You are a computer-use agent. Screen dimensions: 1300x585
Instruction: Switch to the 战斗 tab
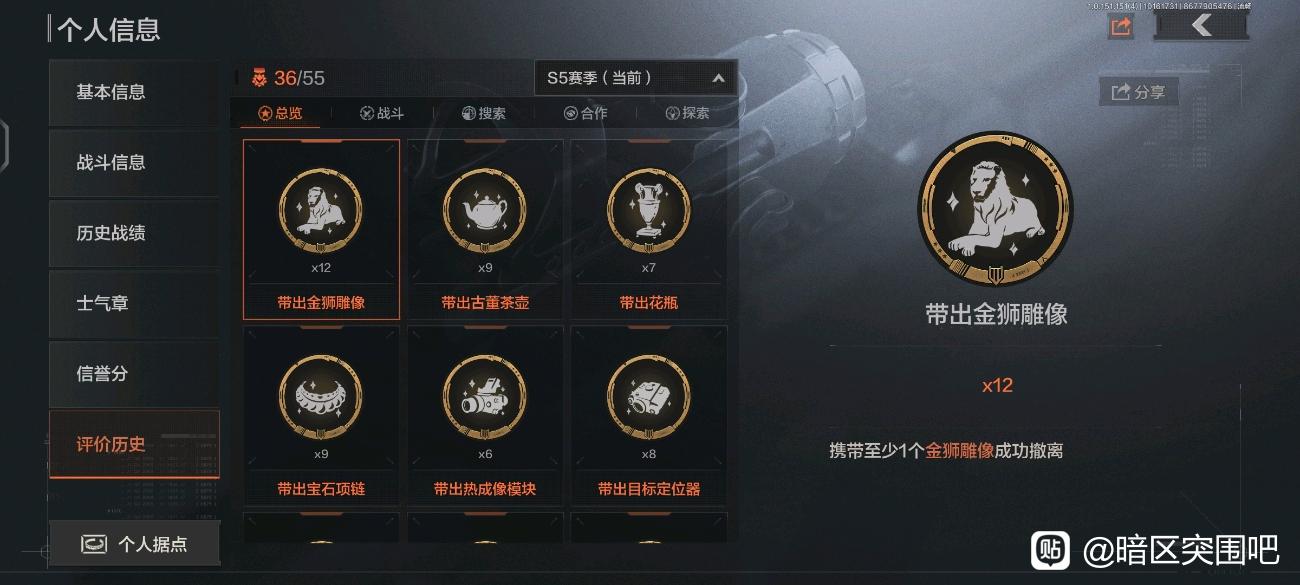[x=382, y=113]
